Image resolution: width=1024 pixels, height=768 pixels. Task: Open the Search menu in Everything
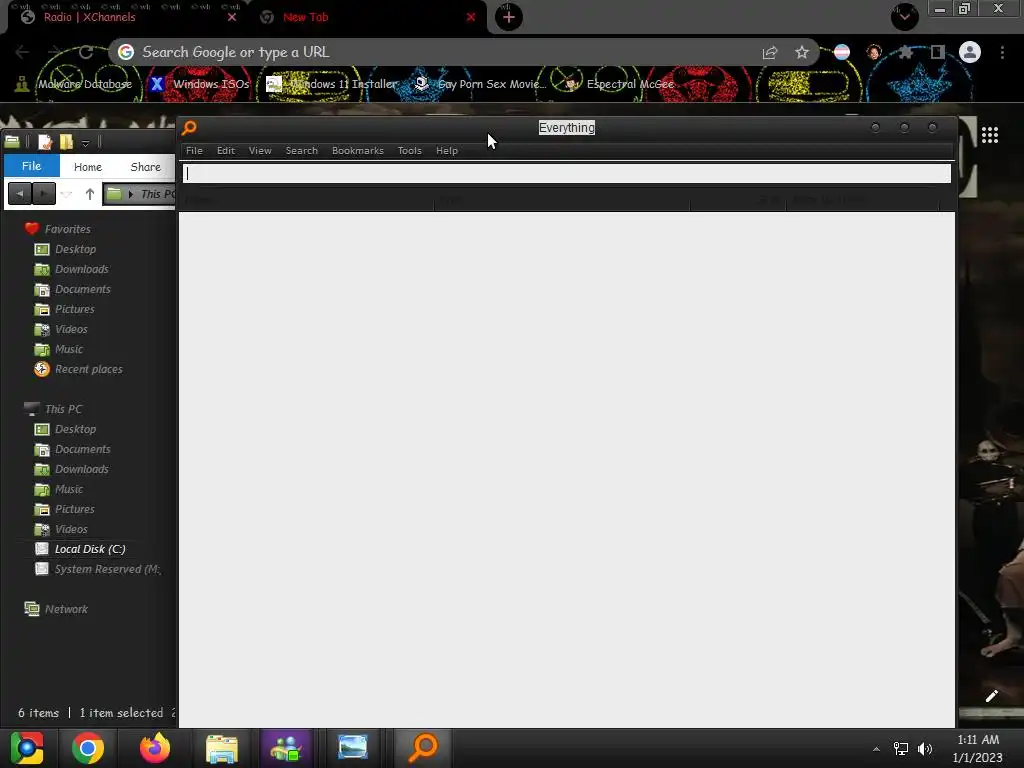(x=301, y=150)
